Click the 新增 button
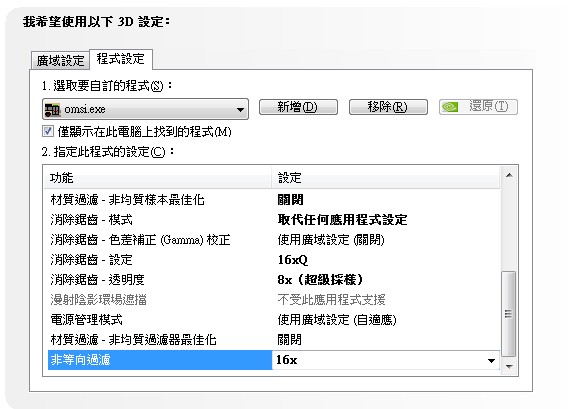 click(x=298, y=107)
